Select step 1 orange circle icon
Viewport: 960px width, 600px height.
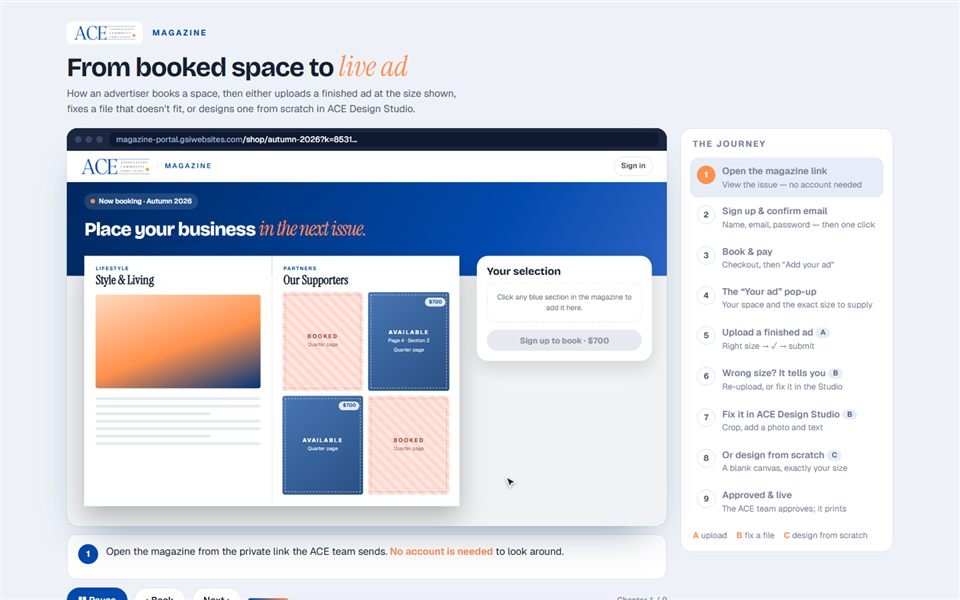point(706,176)
